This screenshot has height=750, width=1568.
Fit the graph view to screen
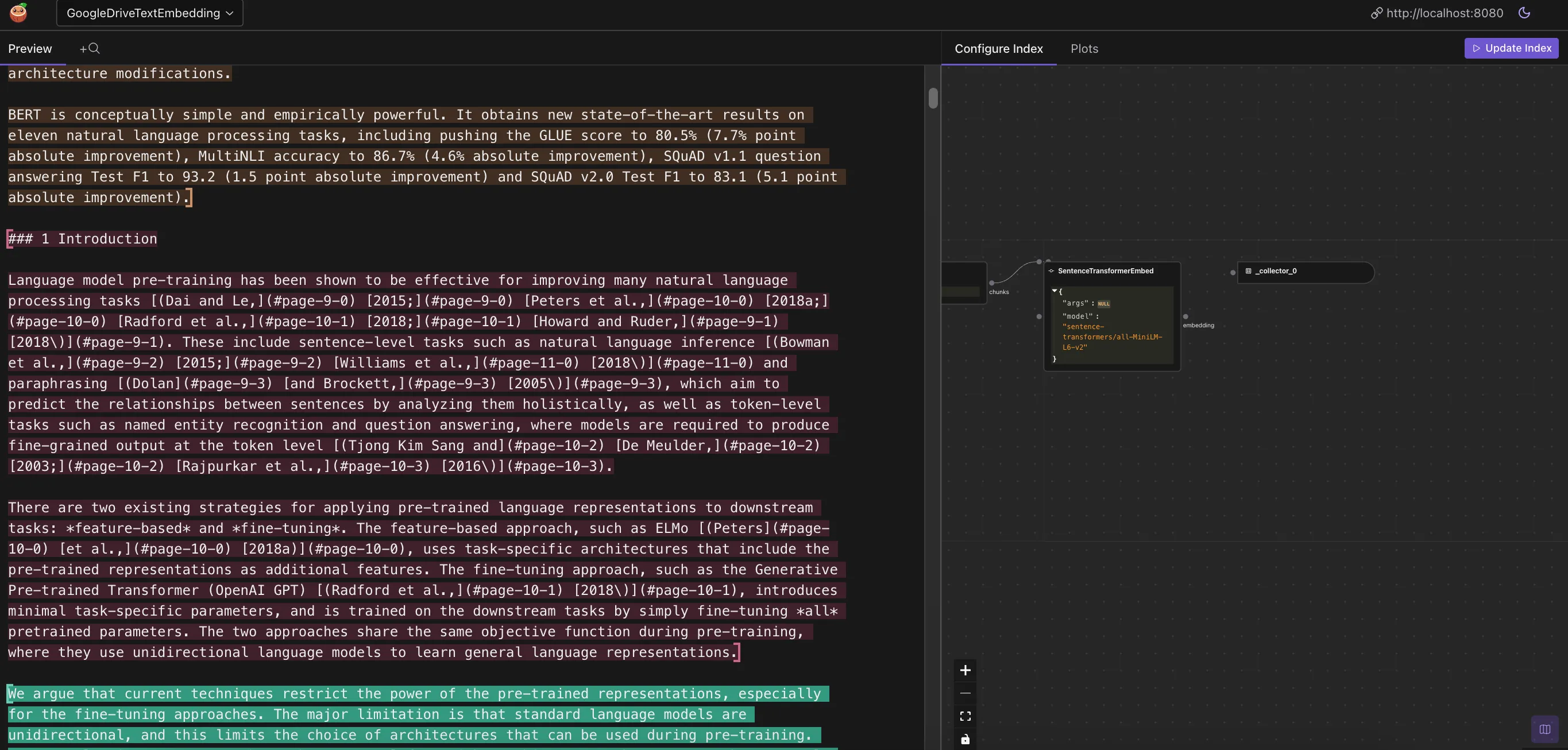pos(965,716)
